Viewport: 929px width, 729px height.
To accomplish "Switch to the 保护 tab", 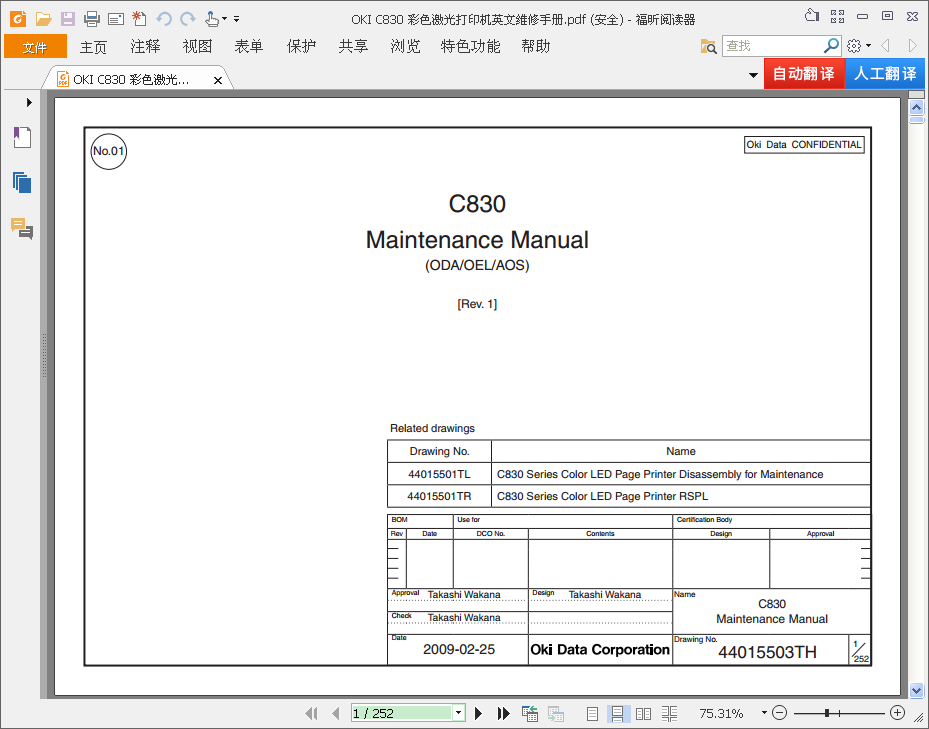I will coord(301,47).
